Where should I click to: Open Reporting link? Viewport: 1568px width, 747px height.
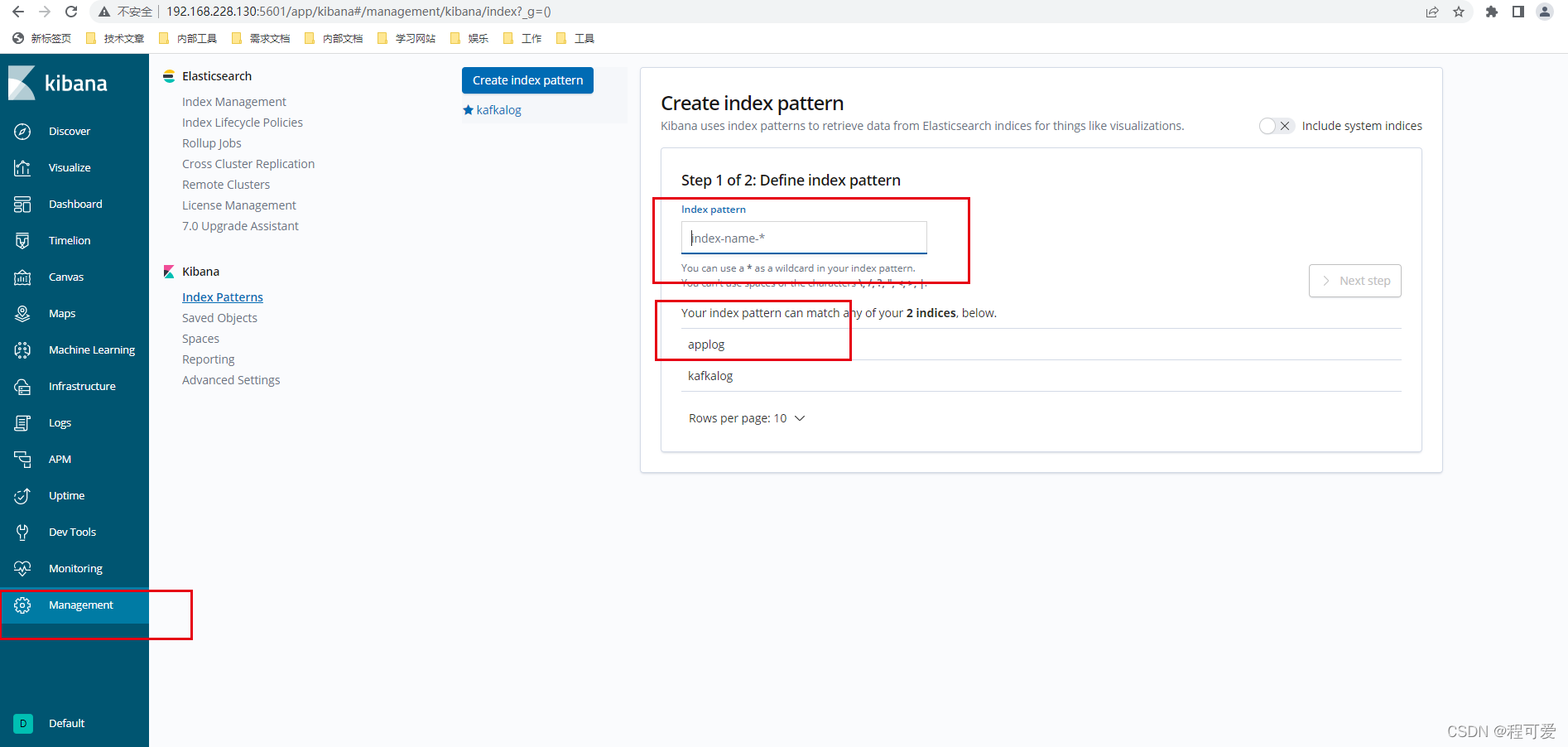click(209, 359)
